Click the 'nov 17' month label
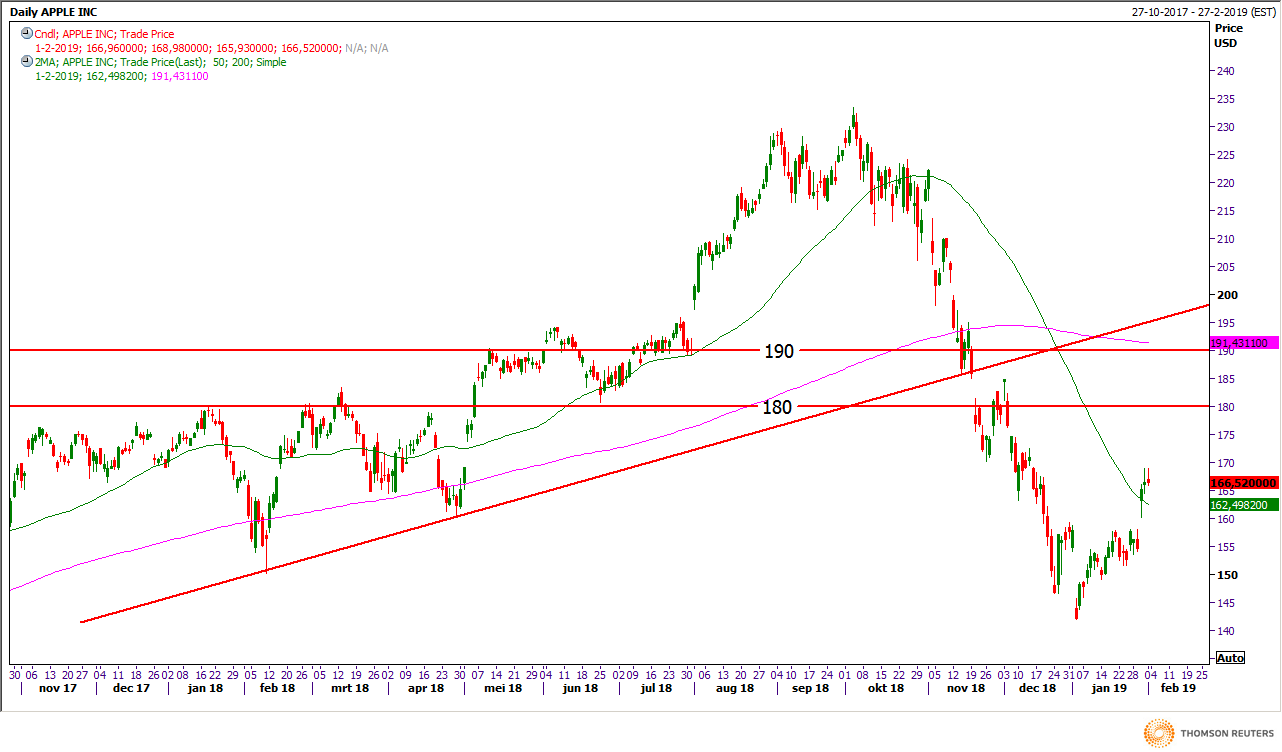1282x752 pixels. [58, 688]
